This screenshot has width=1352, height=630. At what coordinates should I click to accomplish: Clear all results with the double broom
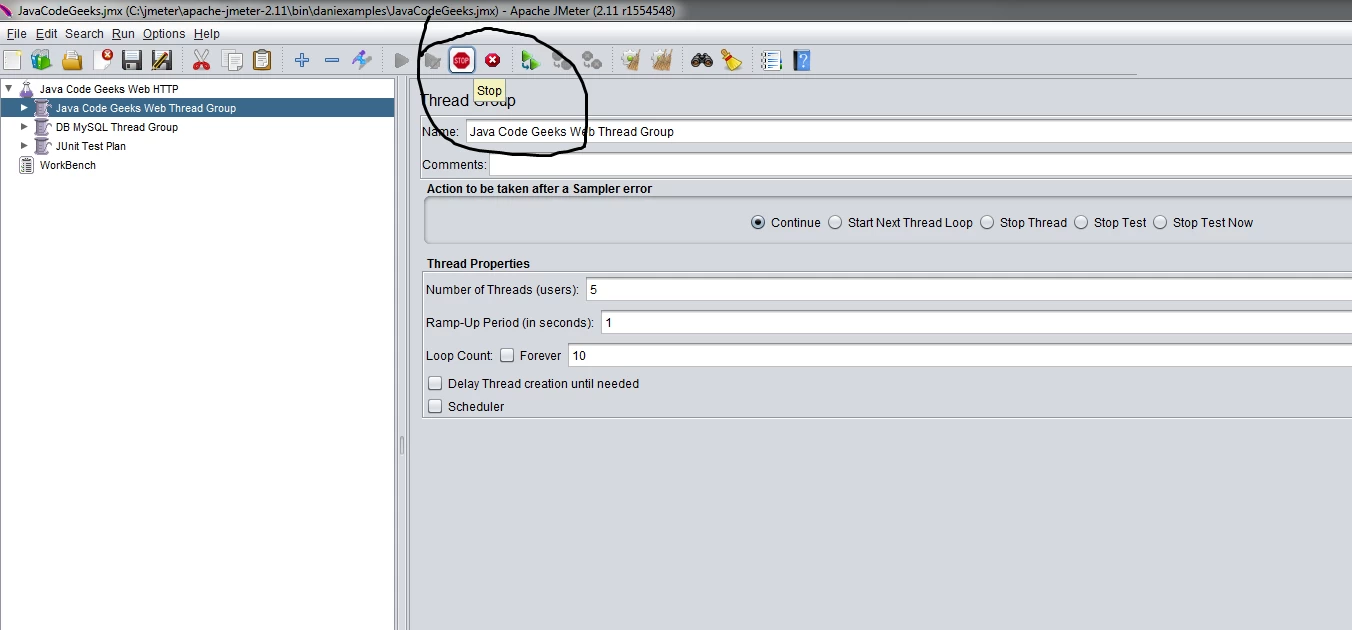click(661, 60)
